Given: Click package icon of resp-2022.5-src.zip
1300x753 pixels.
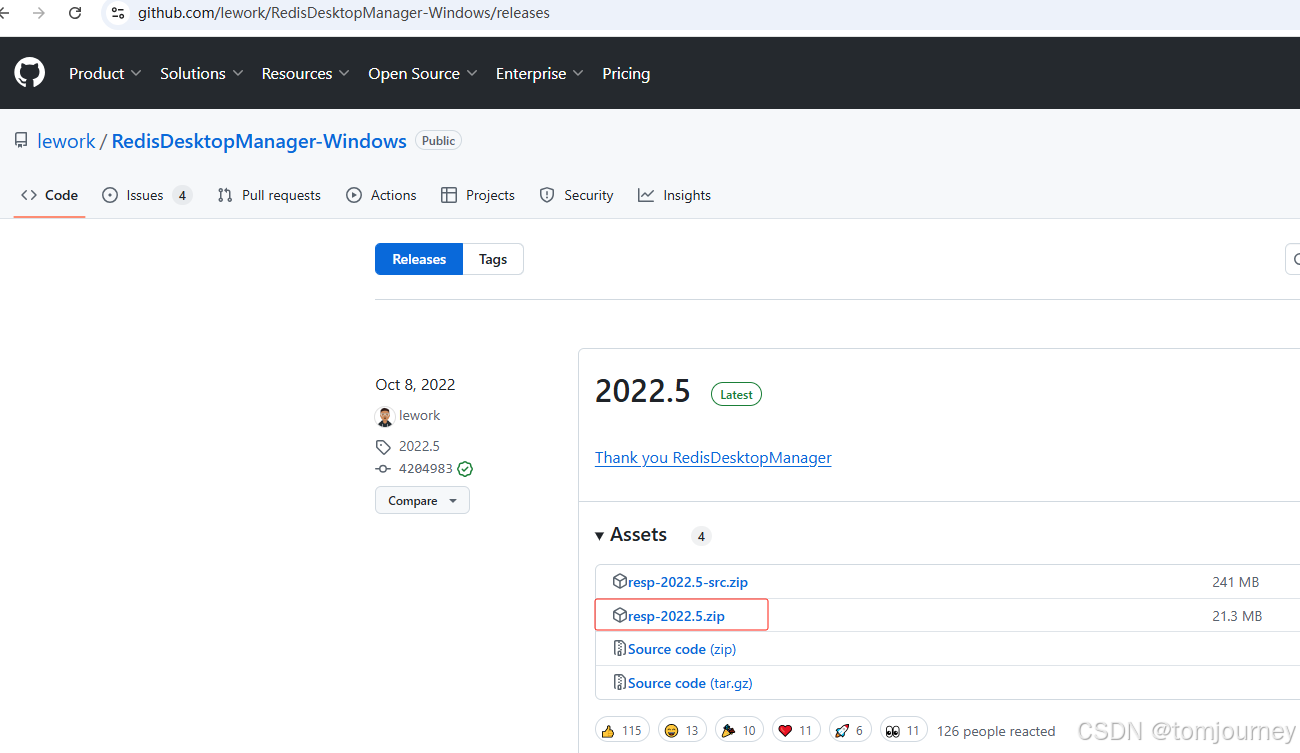Looking at the screenshot, I should click(620, 581).
